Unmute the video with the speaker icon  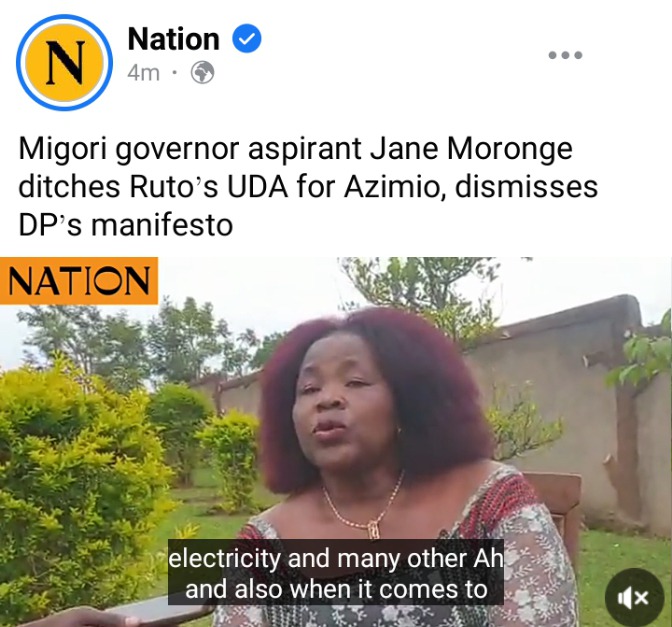(633, 597)
